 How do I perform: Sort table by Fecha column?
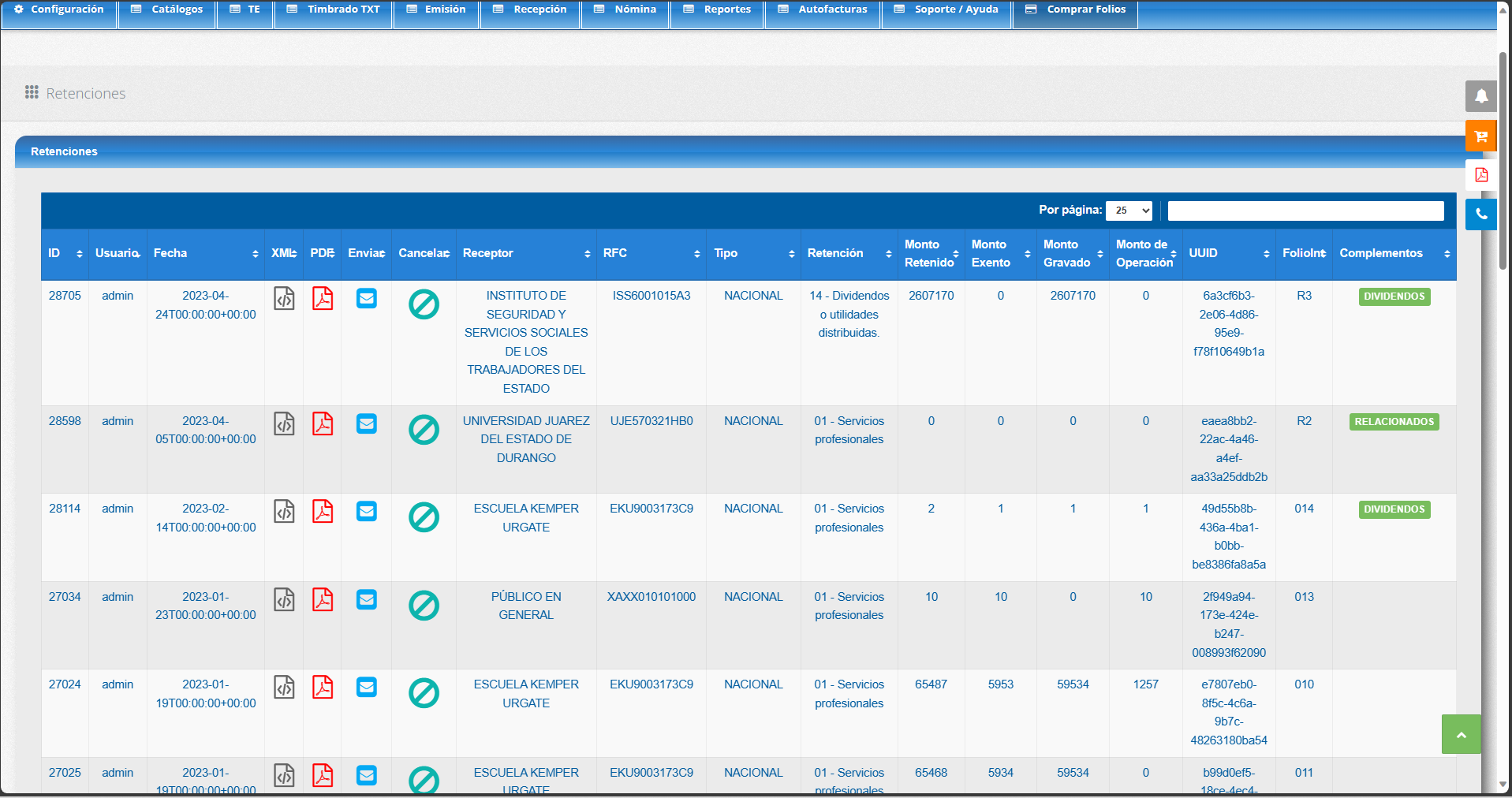coord(205,253)
